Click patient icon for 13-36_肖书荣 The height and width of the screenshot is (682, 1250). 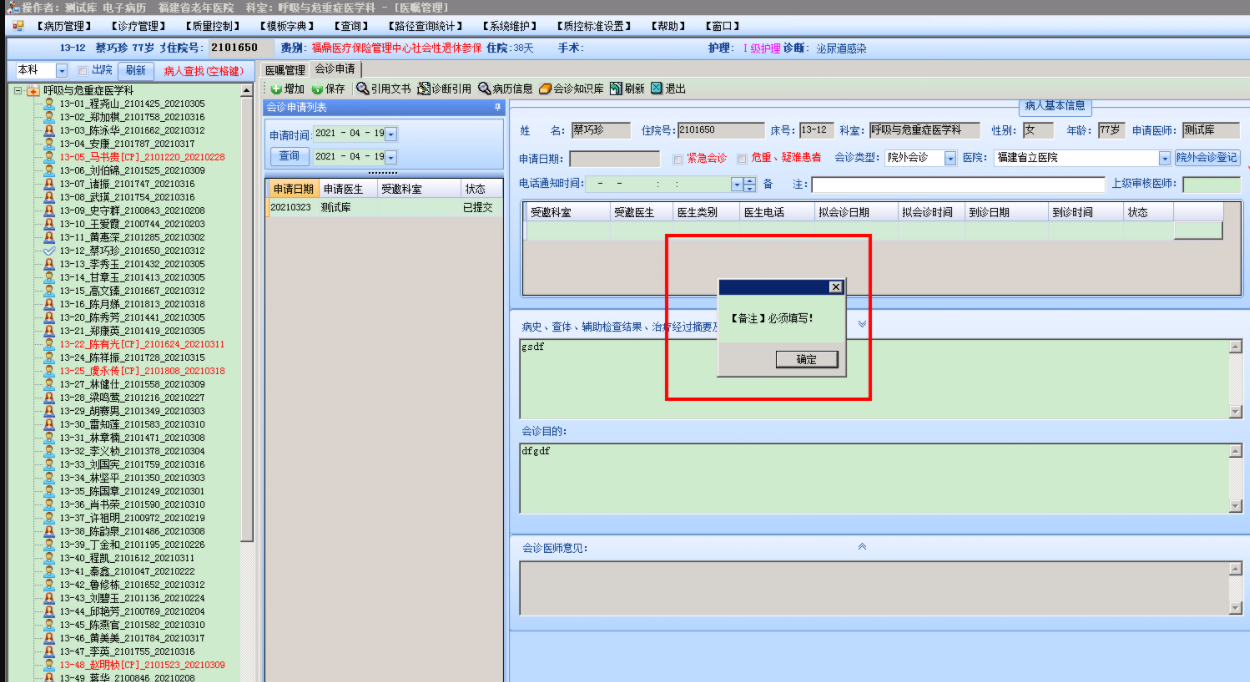point(48,505)
